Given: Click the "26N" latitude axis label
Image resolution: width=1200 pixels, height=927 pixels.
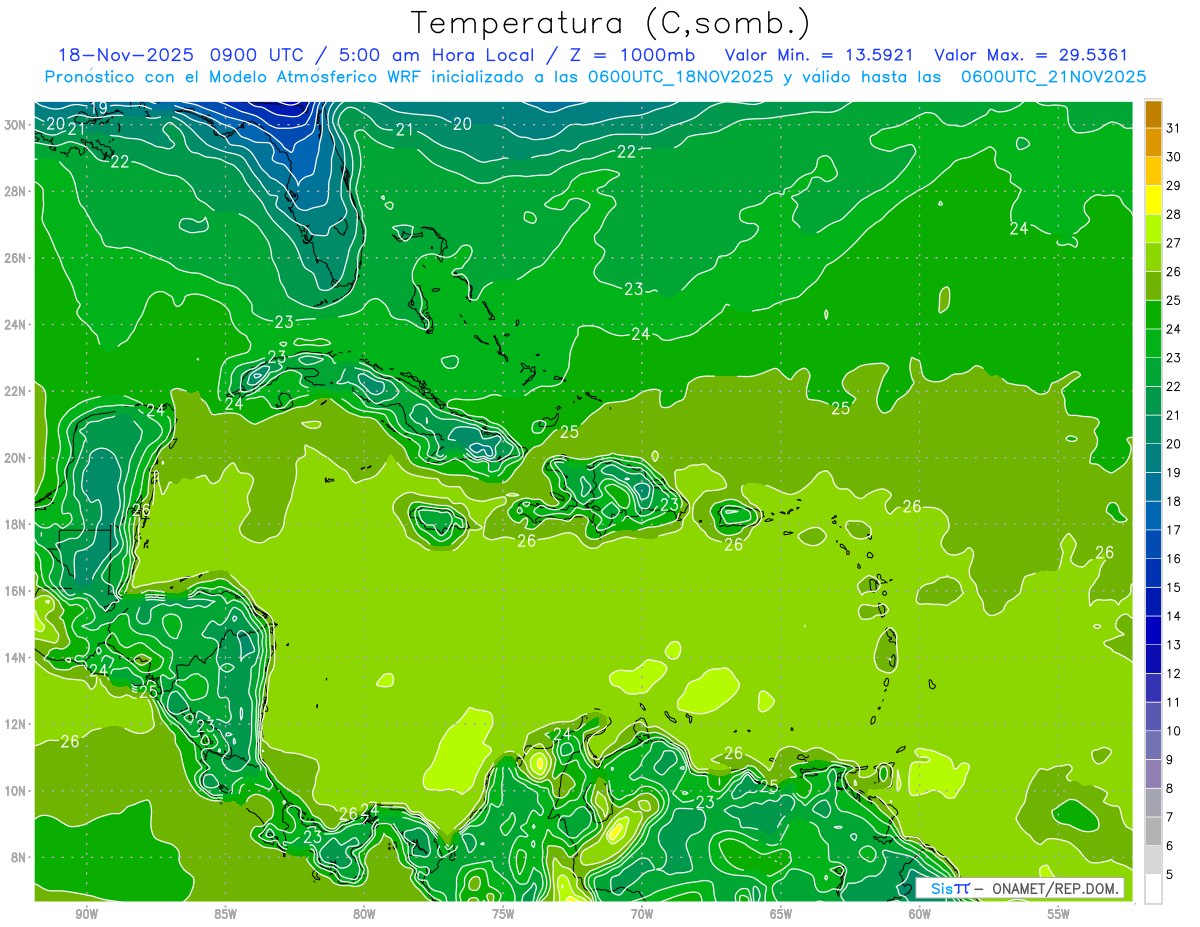Looking at the screenshot, I should 14,257.
